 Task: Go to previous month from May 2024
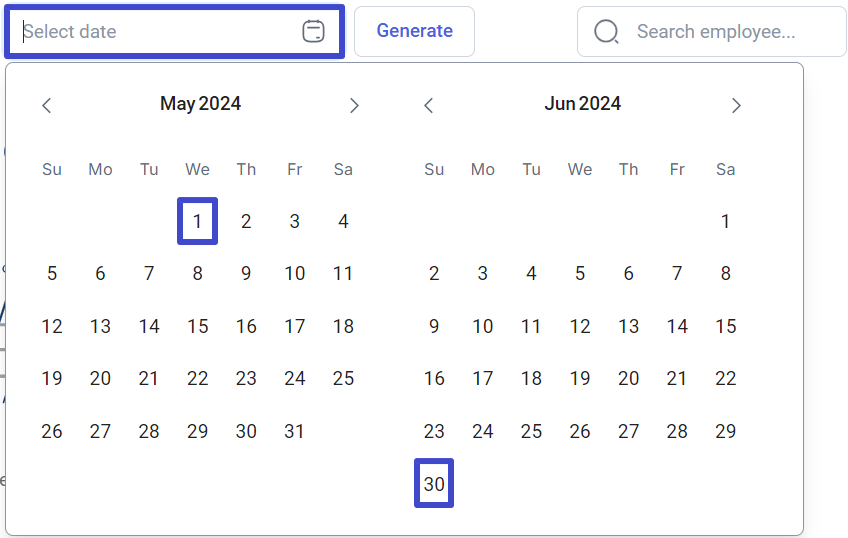click(47, 105)
